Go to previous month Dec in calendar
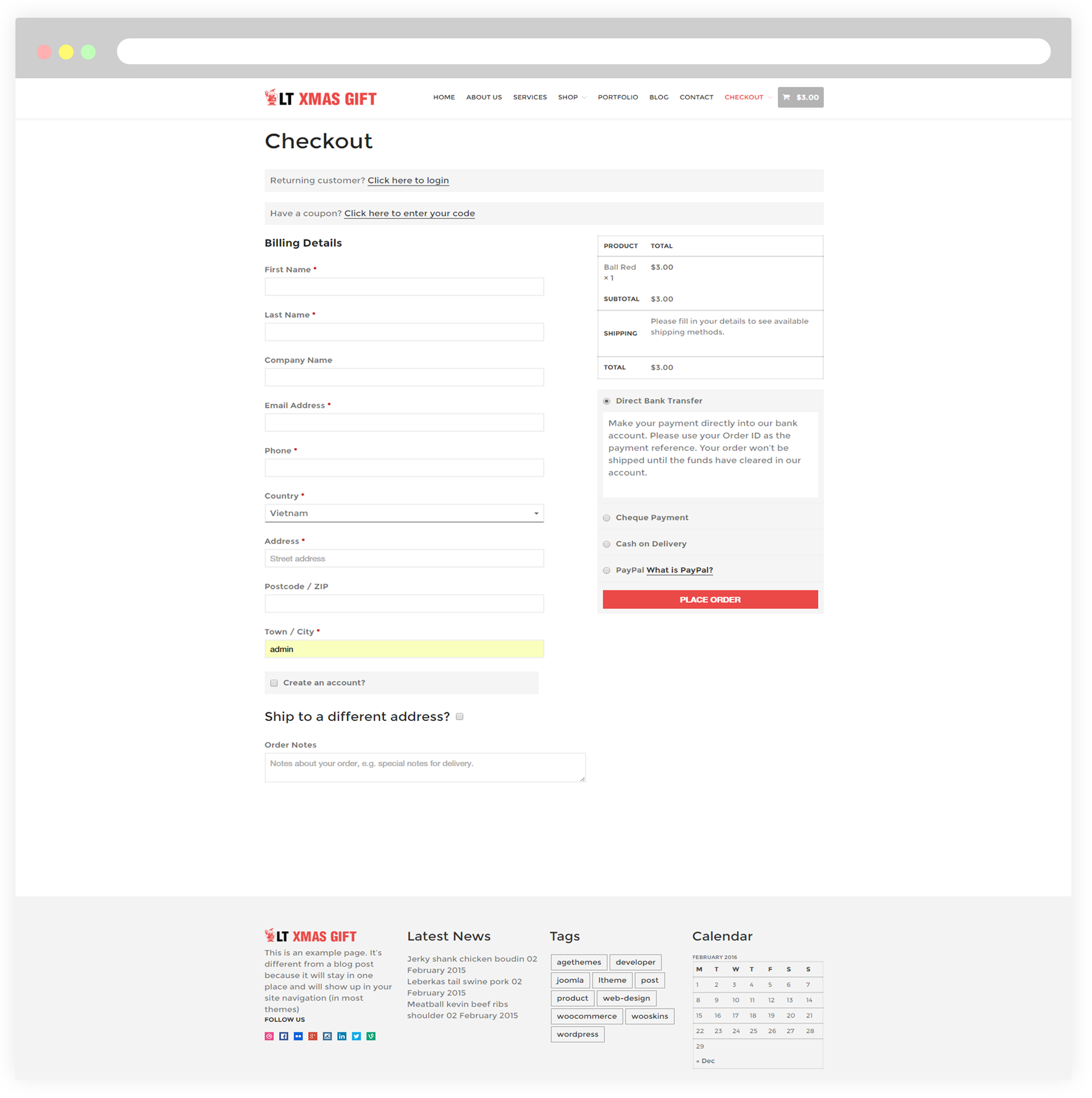The width and height of the screenshot is (1092, 1098). pos(705,1061)
